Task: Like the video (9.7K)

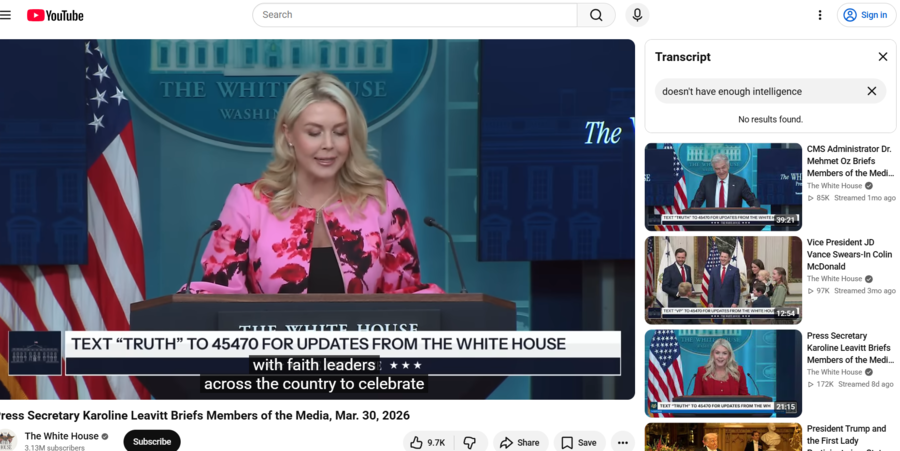Action: 428,442
